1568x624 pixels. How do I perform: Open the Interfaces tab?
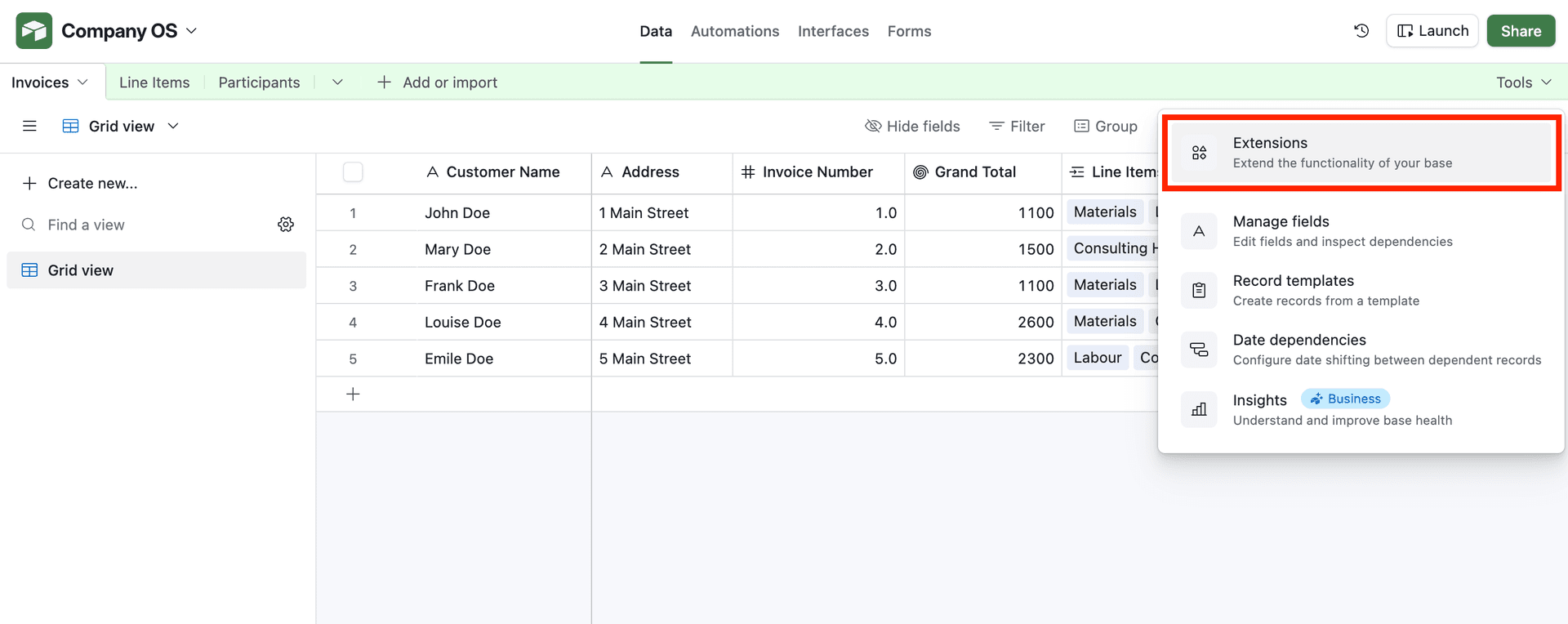[x=833, y=31]
